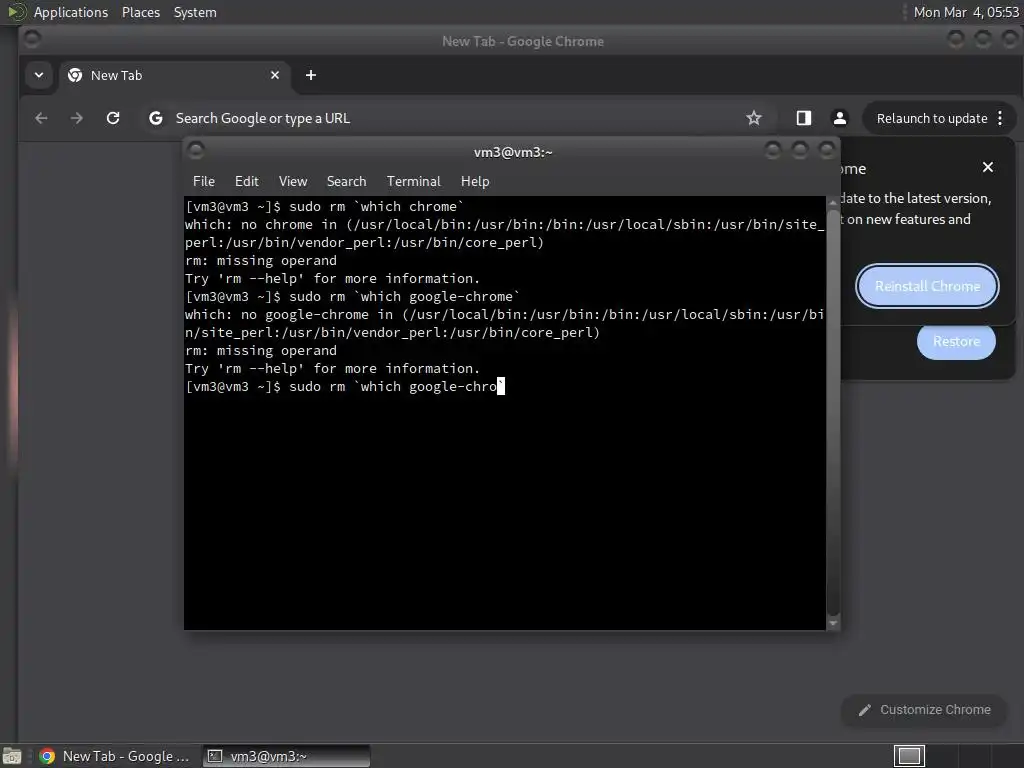Click 'rm: missing operand' first occurrence
The height and width of the screenshot is (768, 1024).
[261, 261]
